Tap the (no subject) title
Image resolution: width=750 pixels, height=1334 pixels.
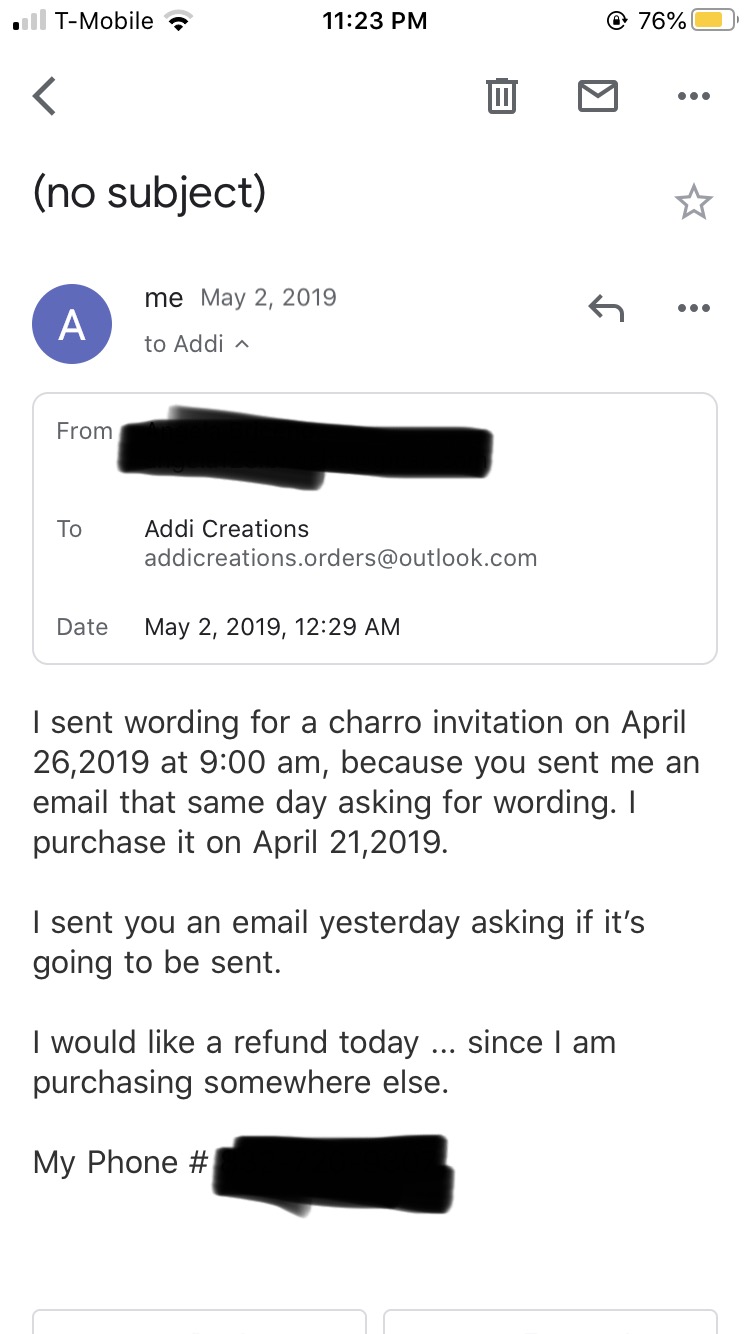(x=149, y=193)
